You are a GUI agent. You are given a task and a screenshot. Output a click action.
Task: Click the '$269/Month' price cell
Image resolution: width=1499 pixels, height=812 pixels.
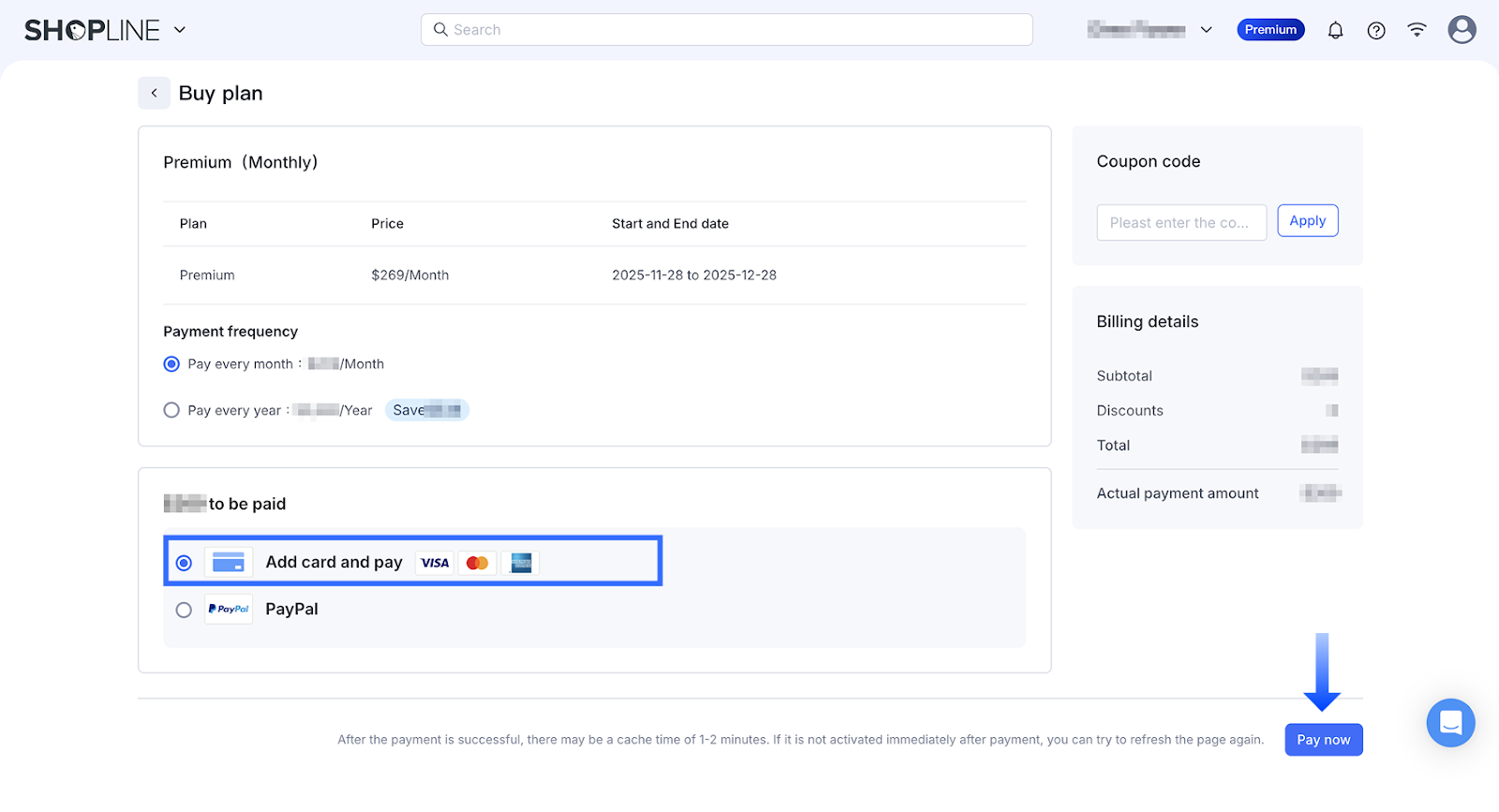tap(410, 275)
